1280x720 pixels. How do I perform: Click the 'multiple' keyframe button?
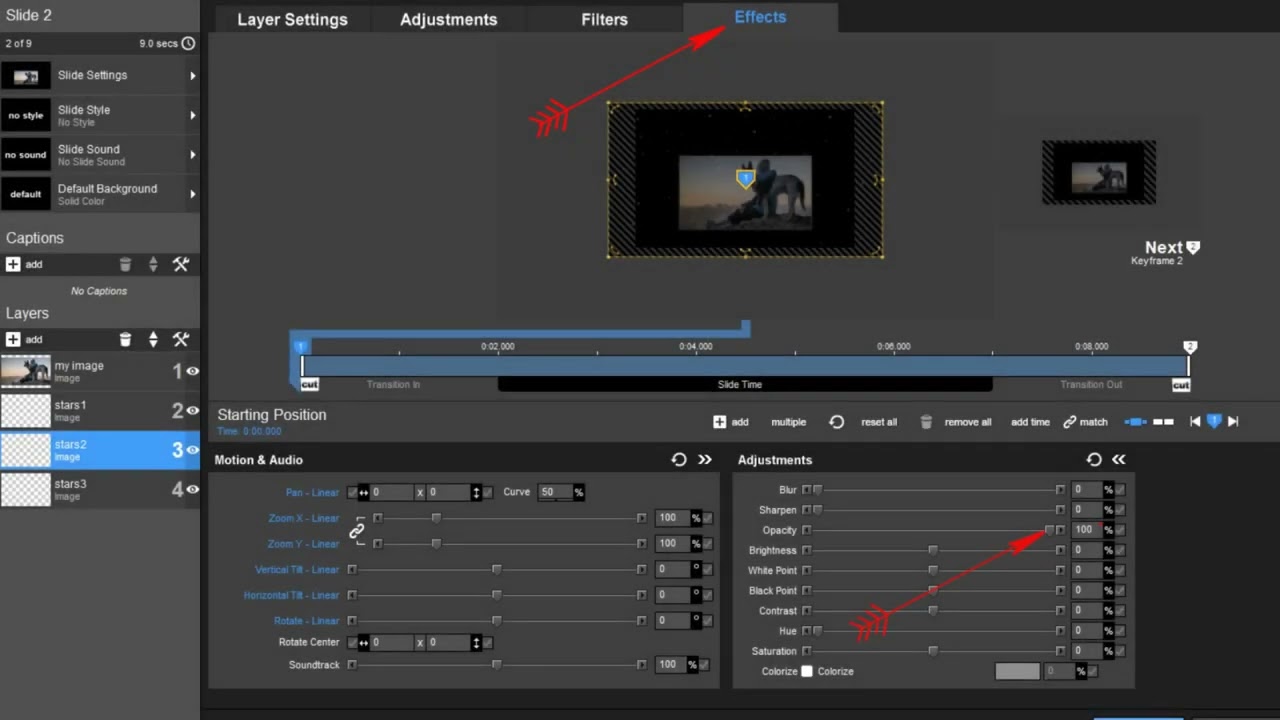click(788, 422)
